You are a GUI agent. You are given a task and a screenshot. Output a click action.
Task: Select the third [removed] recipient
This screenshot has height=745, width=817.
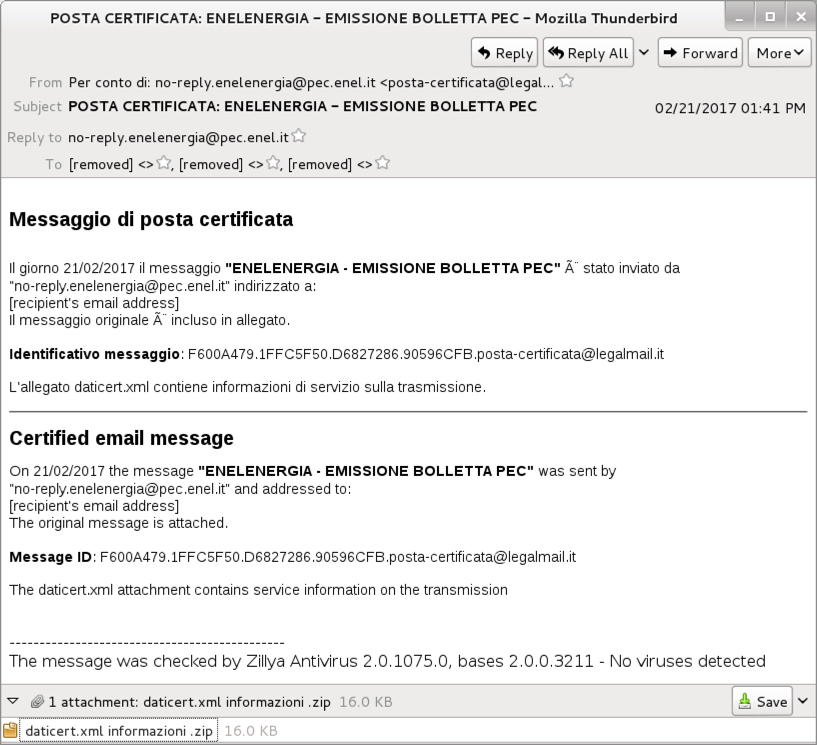coord(330,164)
